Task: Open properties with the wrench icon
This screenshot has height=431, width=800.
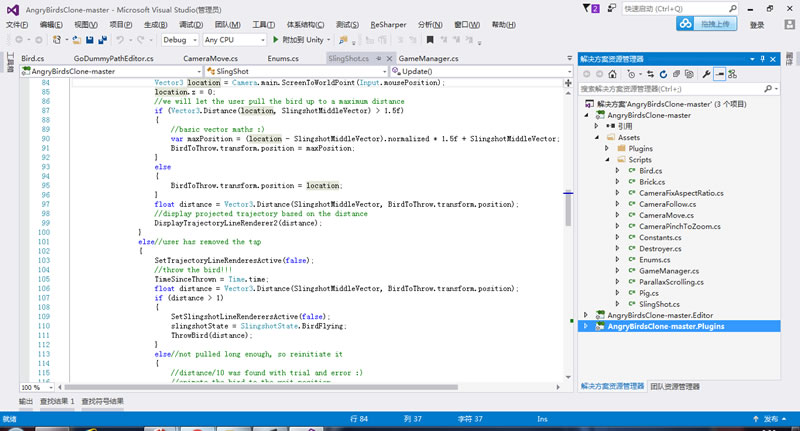Action: [706, 74]
